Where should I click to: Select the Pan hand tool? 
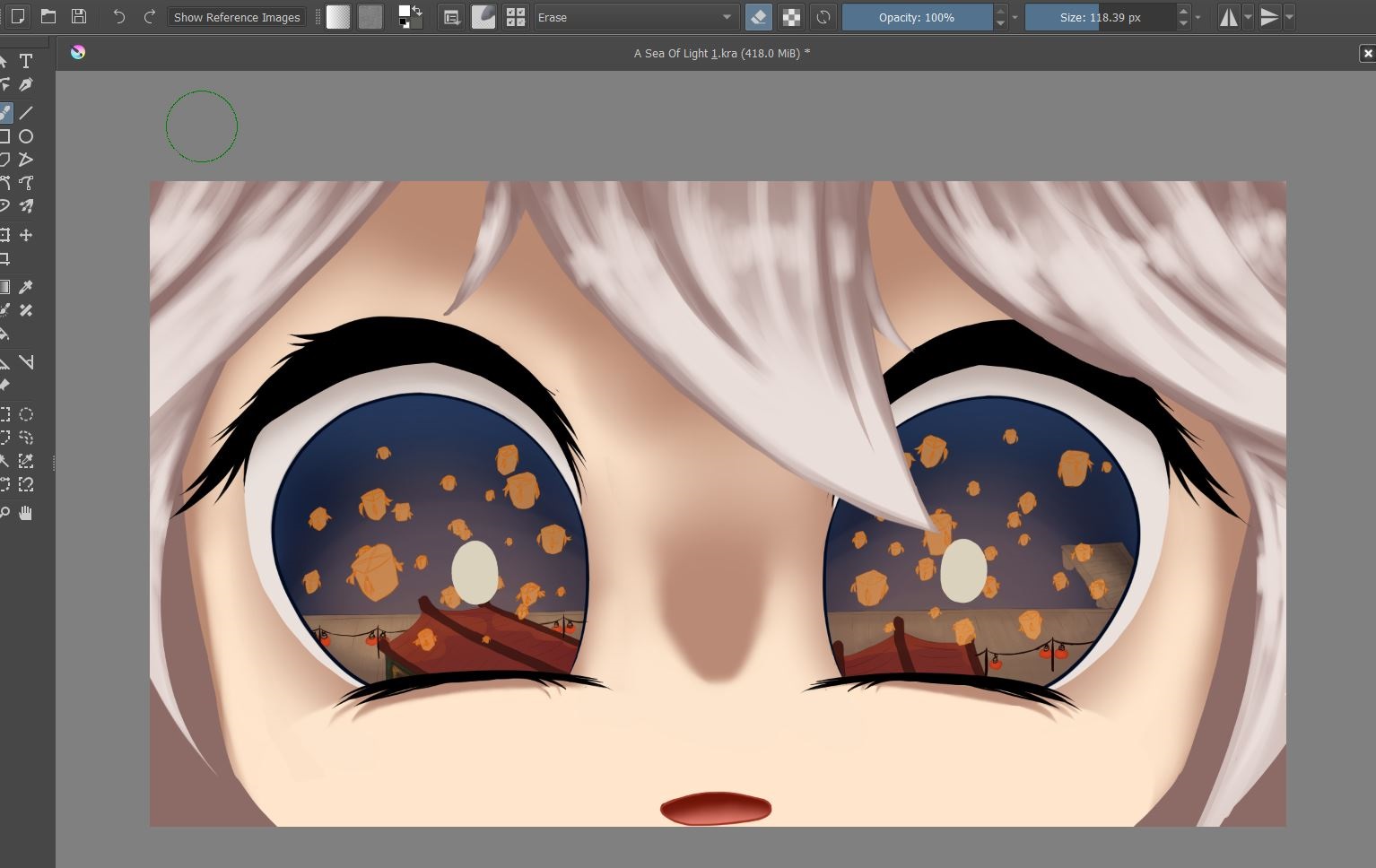[x=26, y=513]
